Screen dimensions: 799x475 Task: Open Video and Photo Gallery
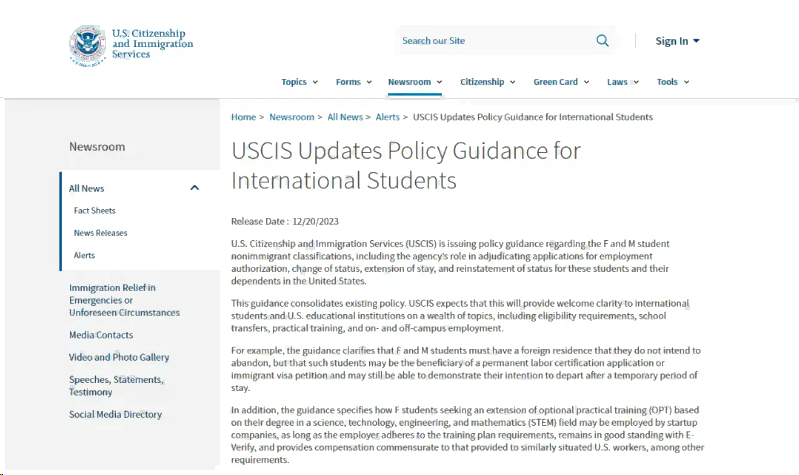[119, 357]
